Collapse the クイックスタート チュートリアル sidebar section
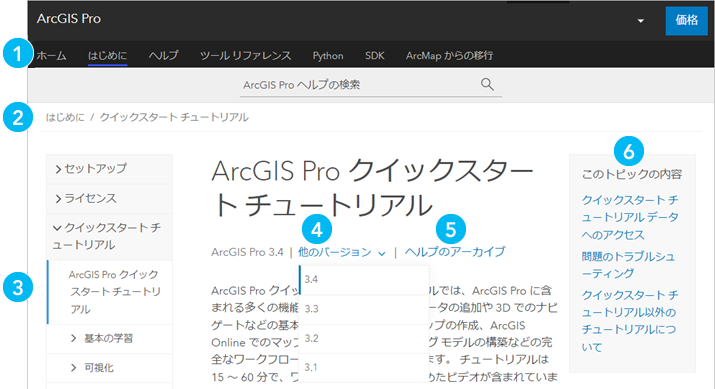The height and width of the screenshot is (389, 715). point(109,236)
